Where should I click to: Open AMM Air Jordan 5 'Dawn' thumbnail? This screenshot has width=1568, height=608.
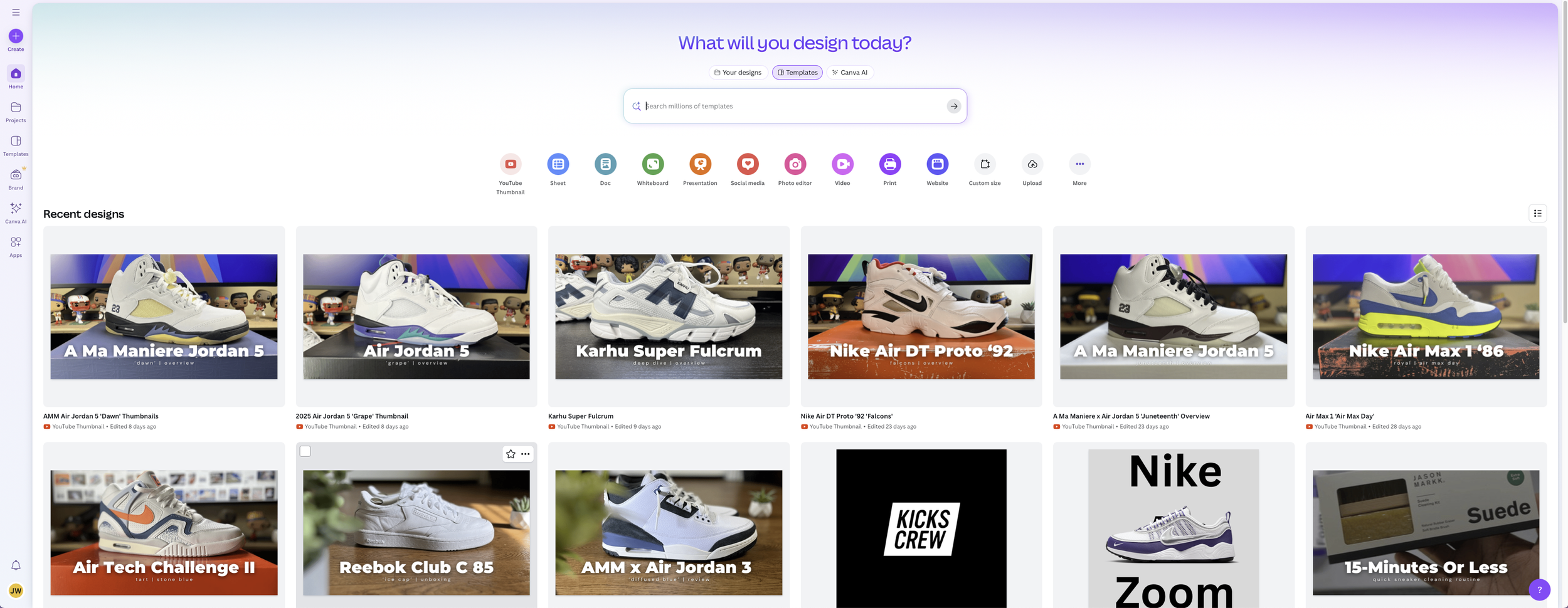[164, 317]
